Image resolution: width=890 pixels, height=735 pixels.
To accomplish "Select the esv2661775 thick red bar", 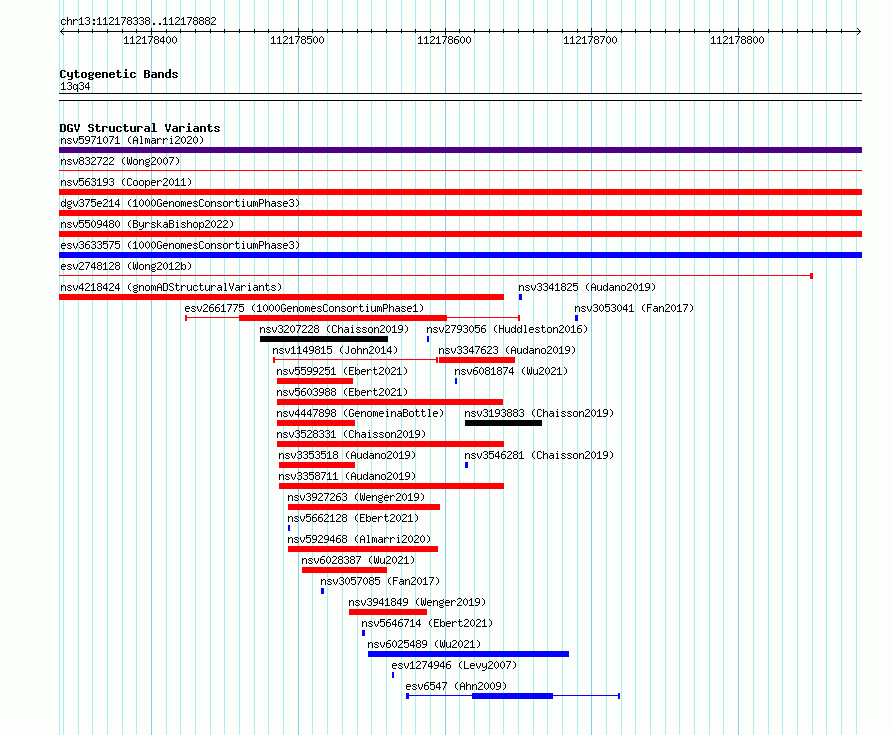I will click(343, 318).
